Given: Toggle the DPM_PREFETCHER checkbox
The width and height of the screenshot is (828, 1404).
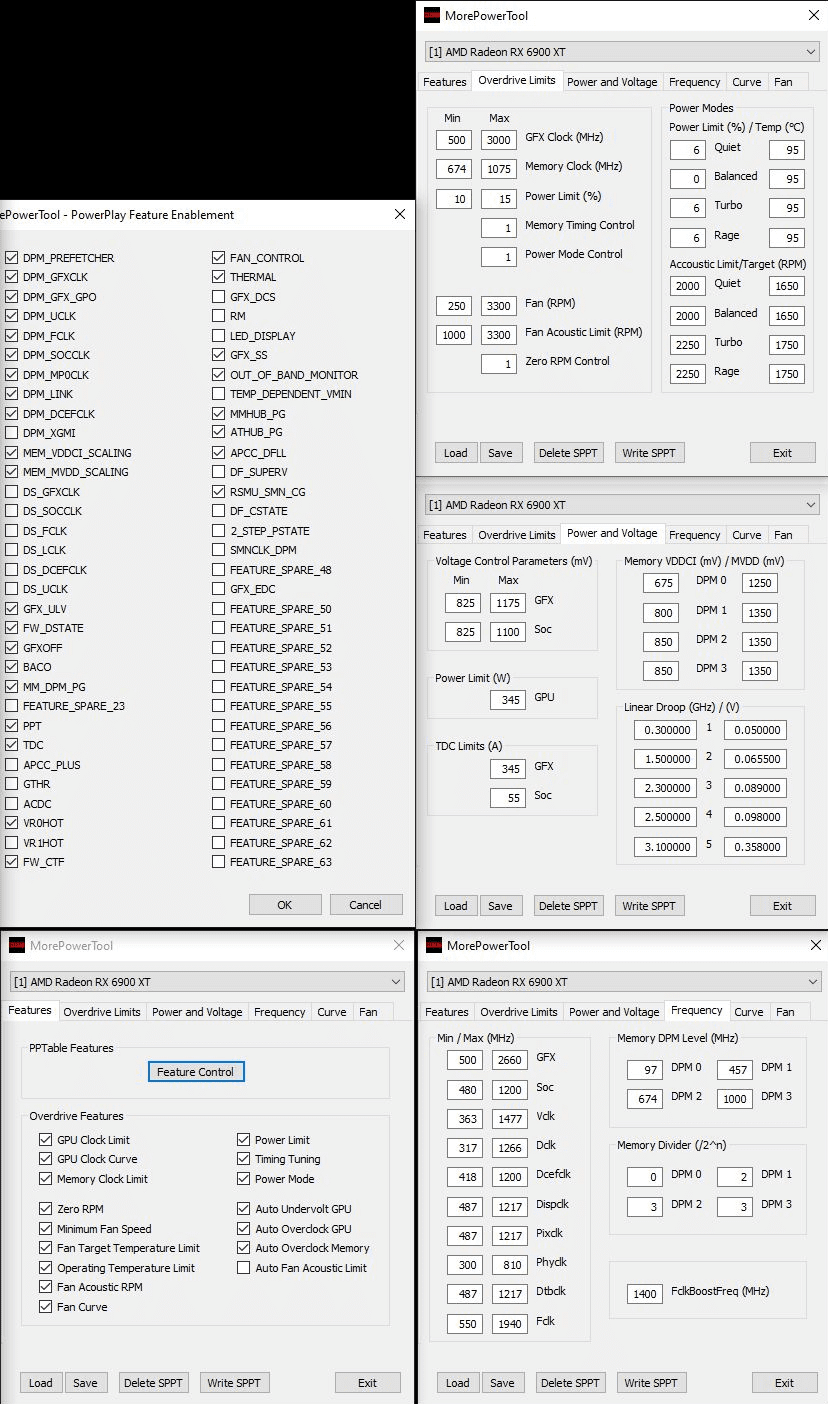Looking at the screenshot, I should click(12, 258).
